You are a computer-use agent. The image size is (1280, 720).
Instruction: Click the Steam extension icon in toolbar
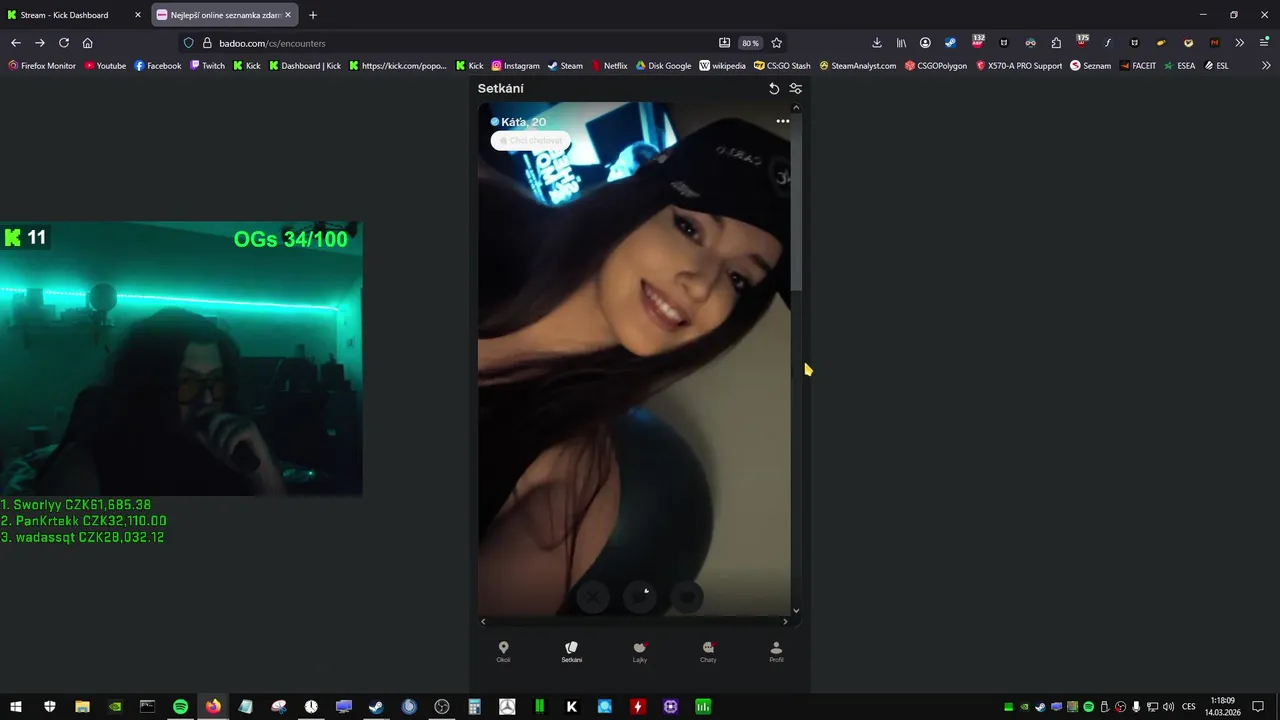(x=950, y=43)
